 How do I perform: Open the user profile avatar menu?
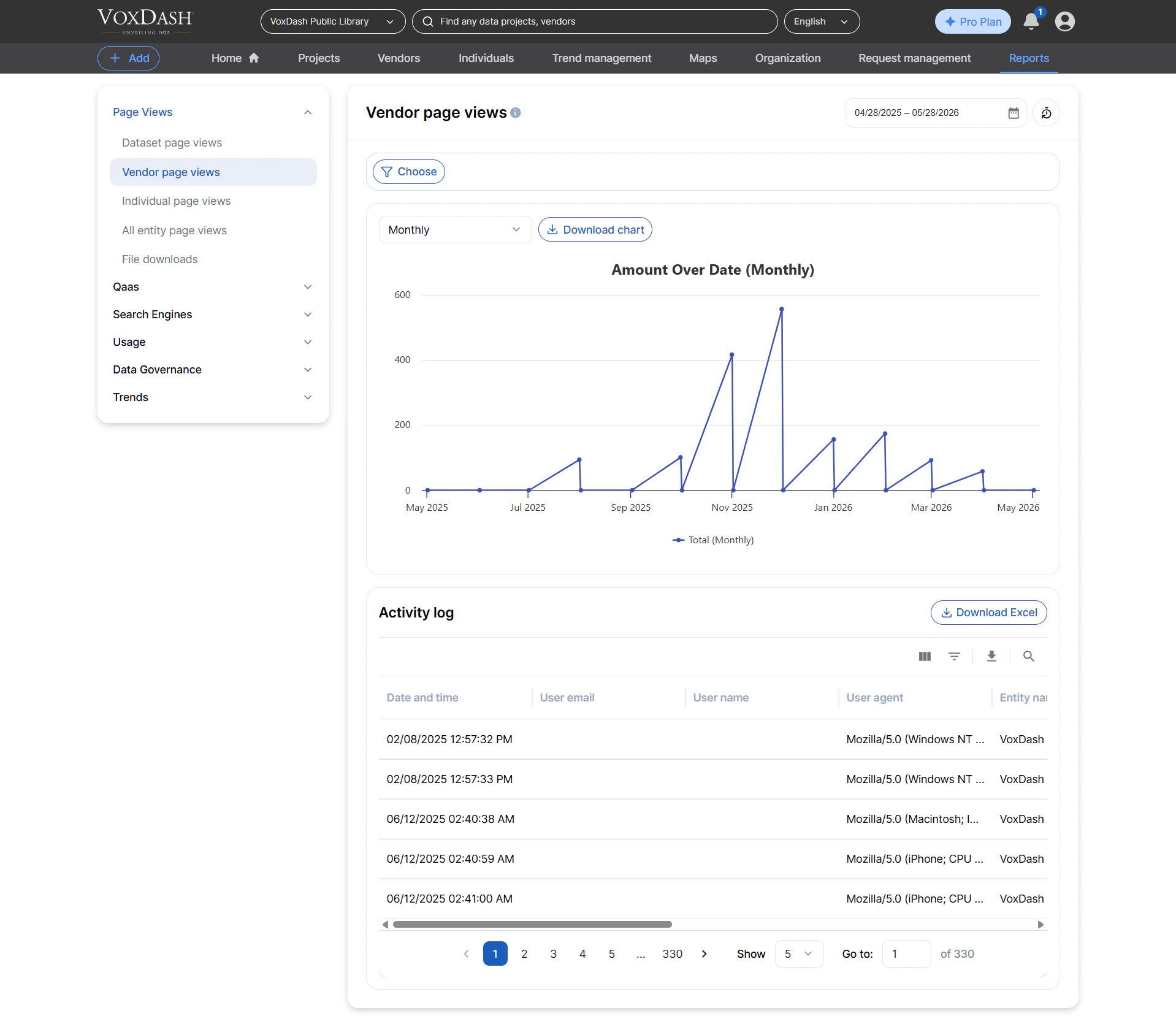(x=1065, y=21)
